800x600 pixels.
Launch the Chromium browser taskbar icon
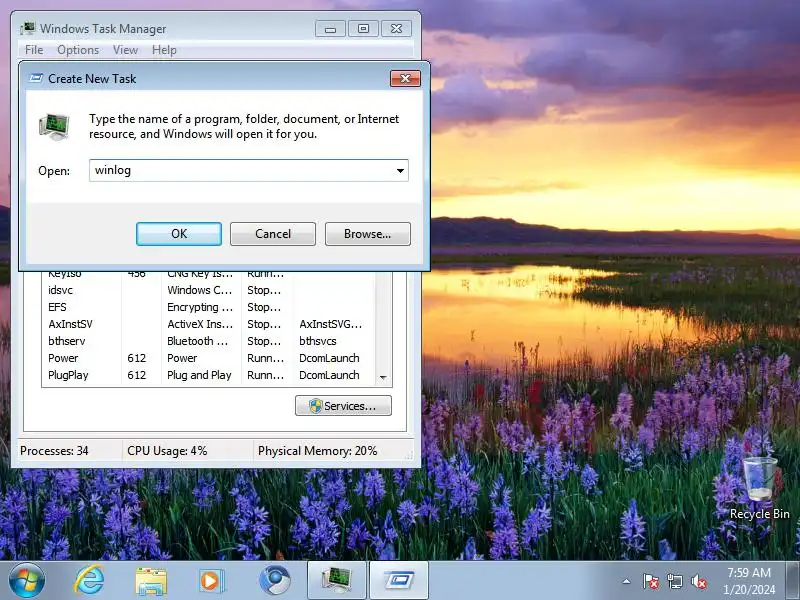click(x=274, y=581)
